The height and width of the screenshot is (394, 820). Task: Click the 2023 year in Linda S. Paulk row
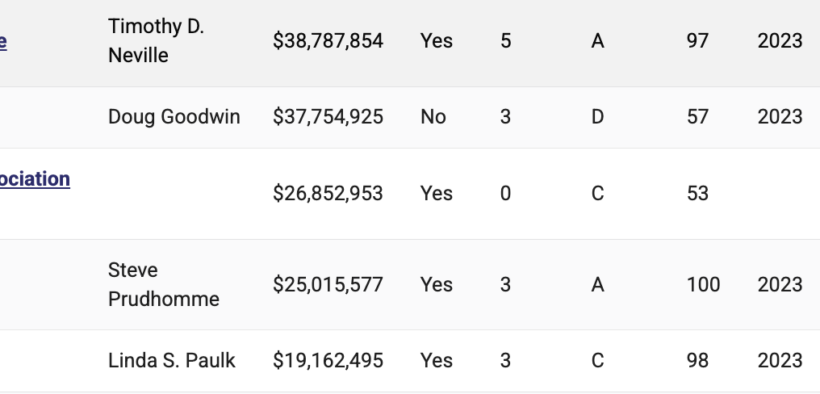[780, 361]
